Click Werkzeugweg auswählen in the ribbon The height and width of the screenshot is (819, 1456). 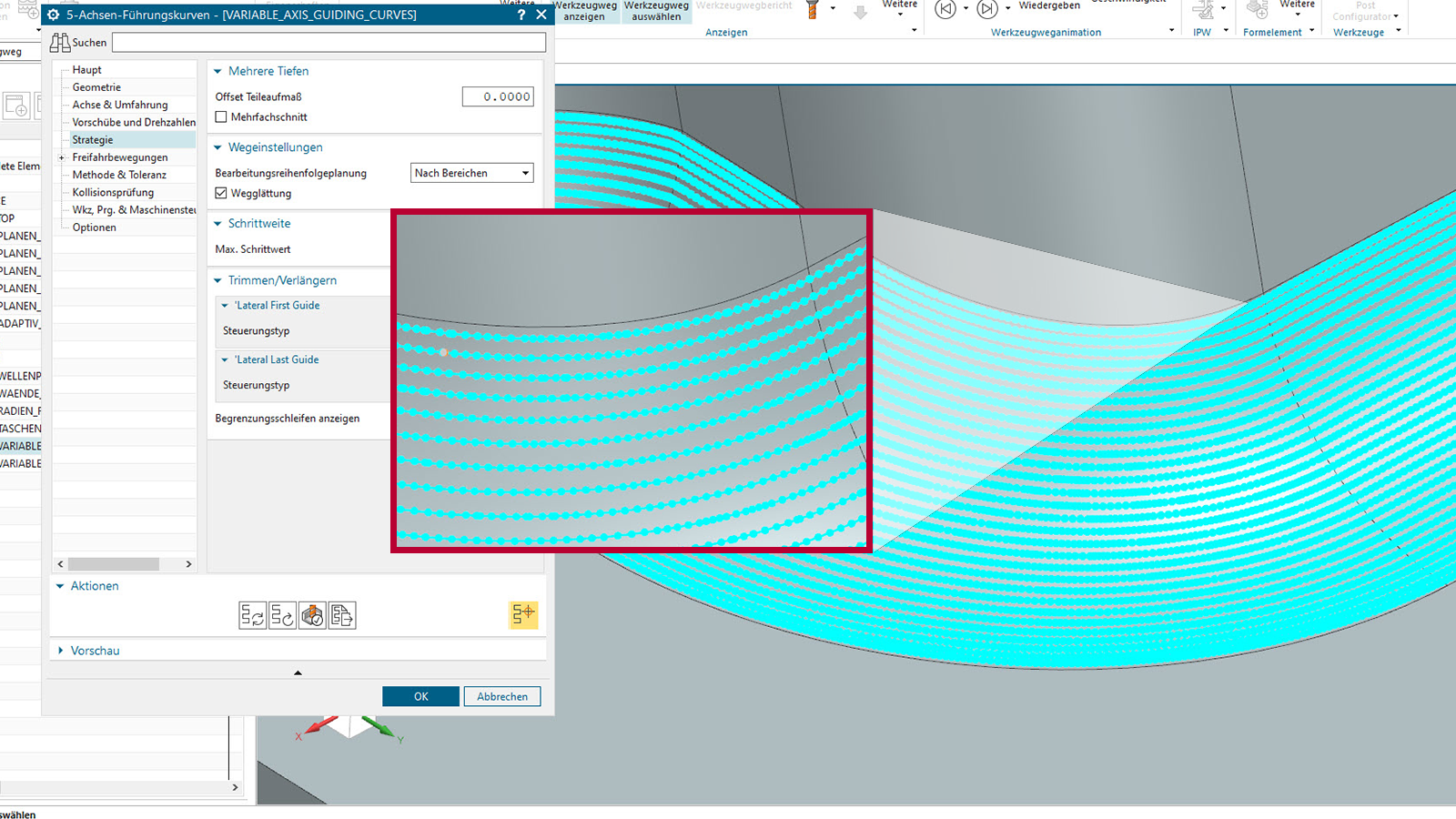pyautogui.click(x=656, y=11)
